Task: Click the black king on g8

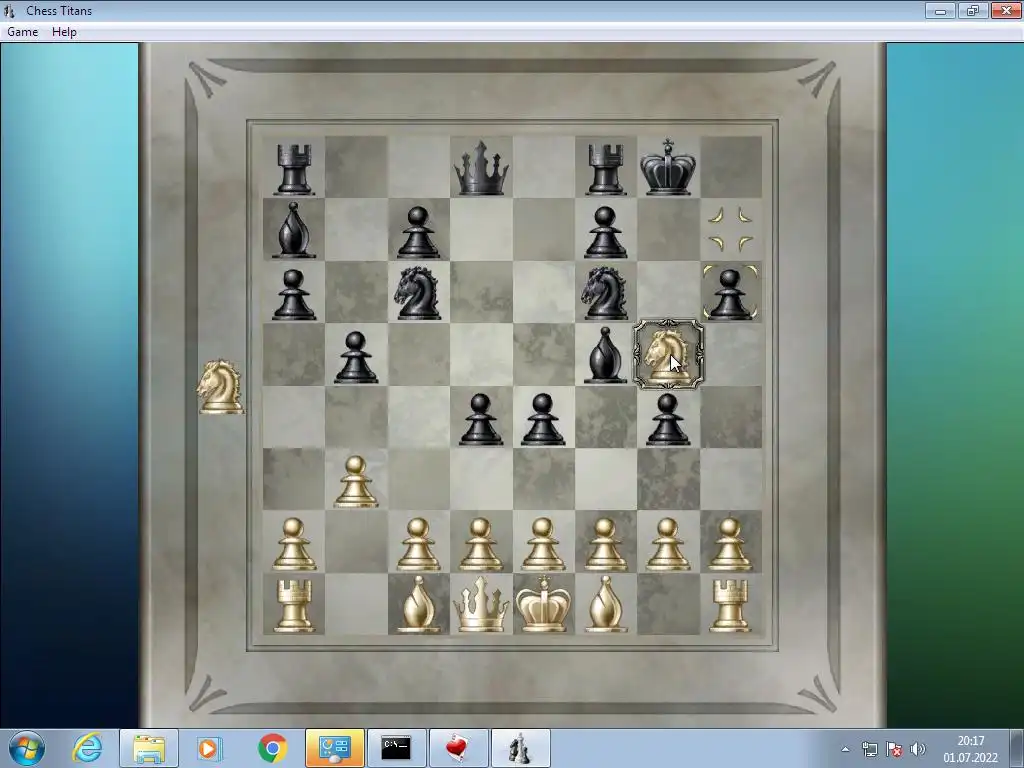Action: [x=667, y=167]
